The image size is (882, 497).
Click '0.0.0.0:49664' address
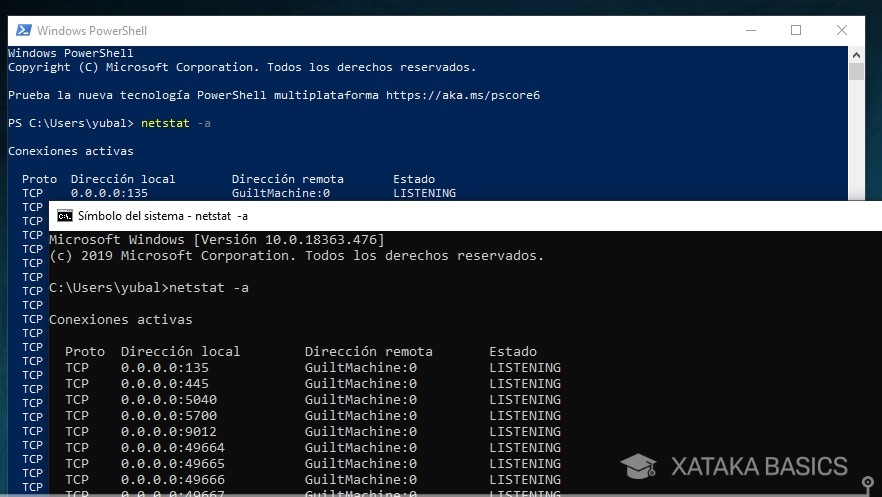click(173, 448)
